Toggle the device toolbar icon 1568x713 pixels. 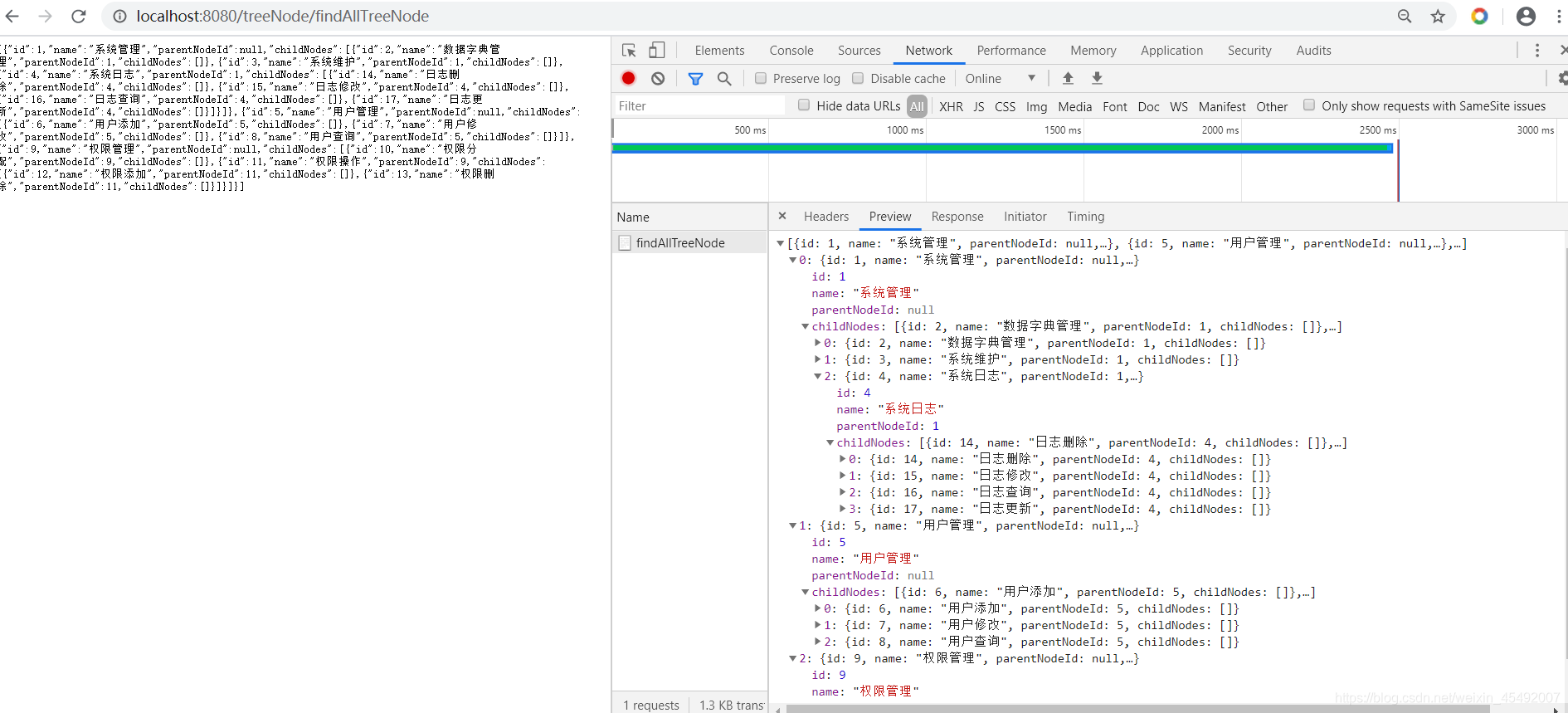coord(656,51)
